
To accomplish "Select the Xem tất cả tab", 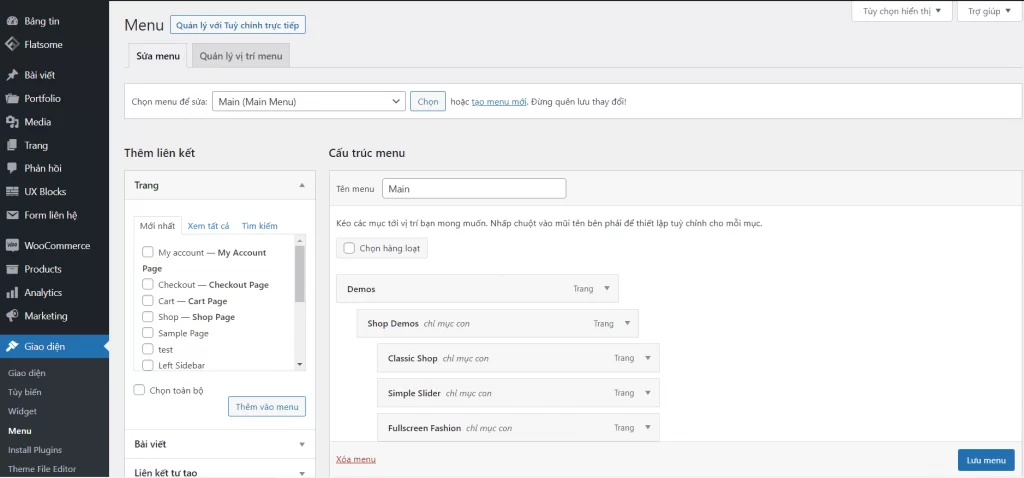I will tap(208, 226).
